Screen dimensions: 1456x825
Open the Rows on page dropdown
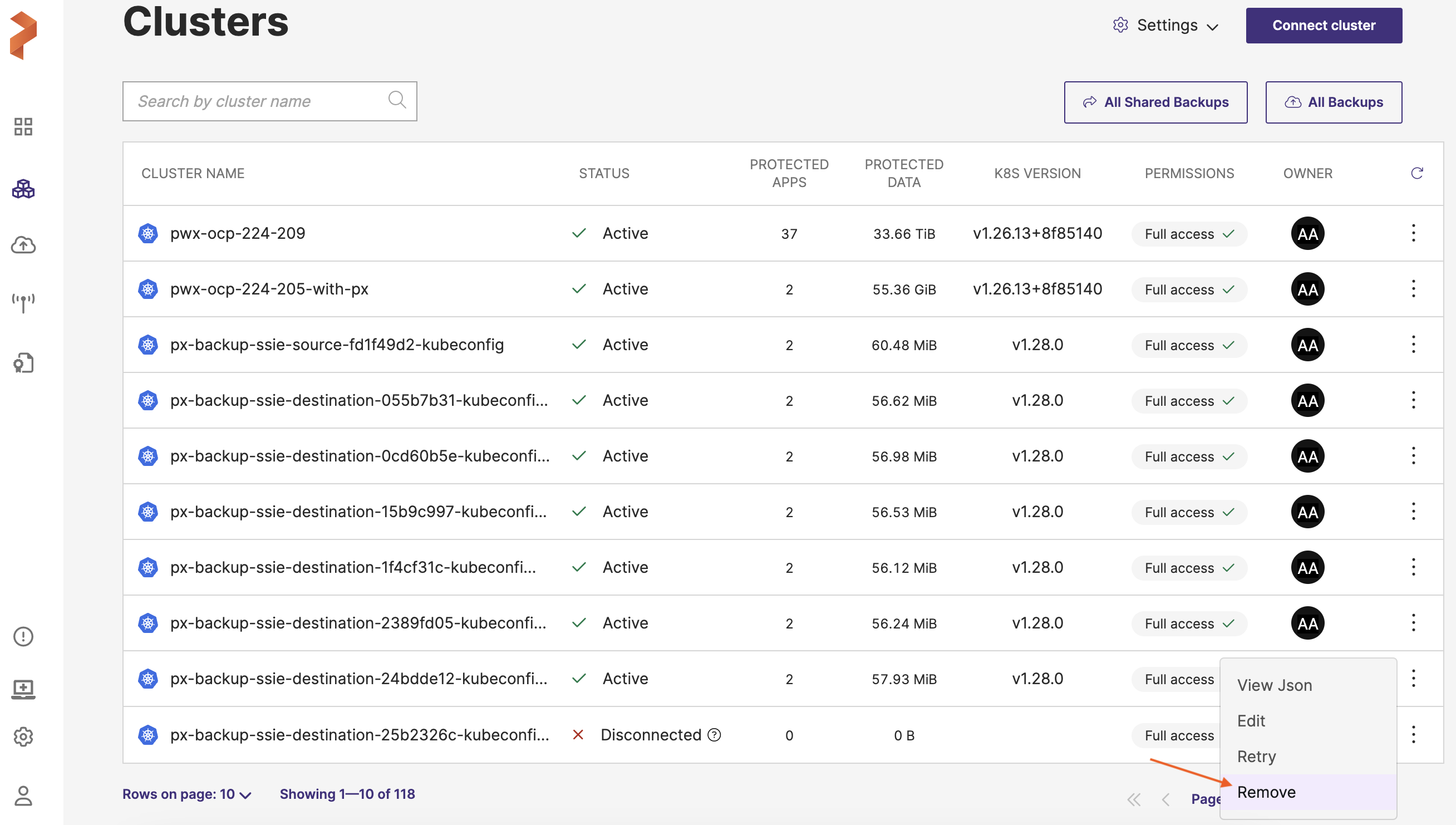[187, 794]
